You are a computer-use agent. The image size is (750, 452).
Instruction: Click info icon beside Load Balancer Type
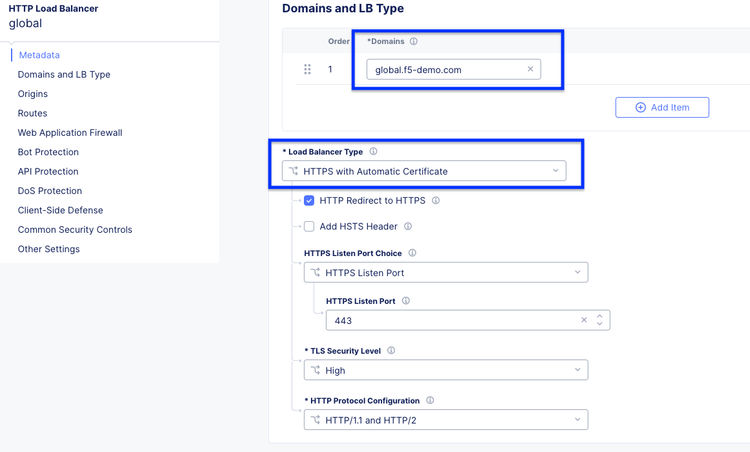pos(373,152)
